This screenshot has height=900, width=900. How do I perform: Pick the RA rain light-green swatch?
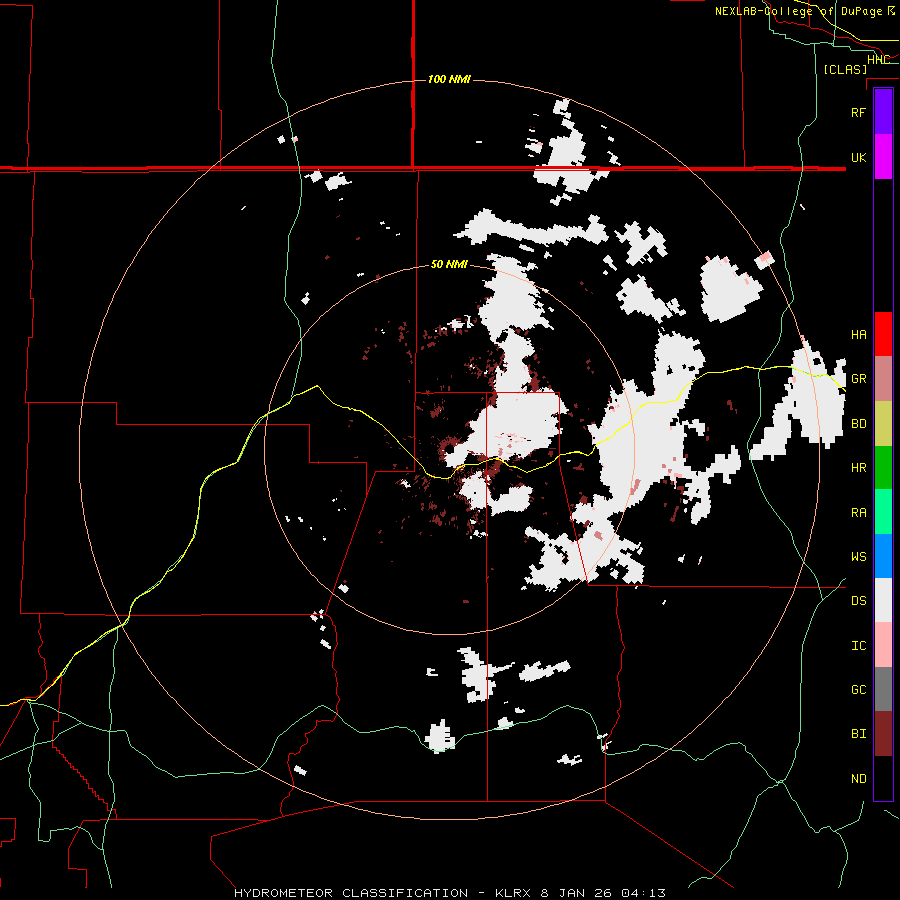(883, 512)
